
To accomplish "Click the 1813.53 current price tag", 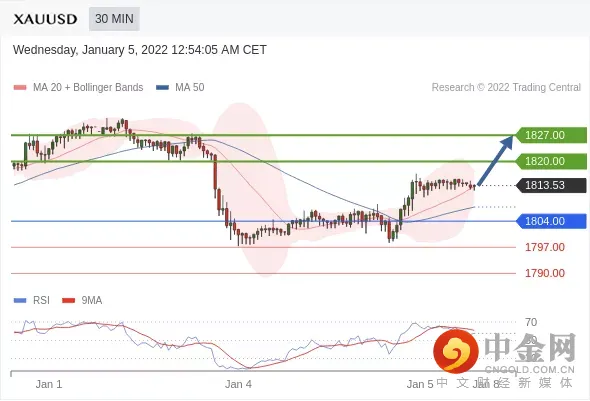I will (x=551, y=185).
